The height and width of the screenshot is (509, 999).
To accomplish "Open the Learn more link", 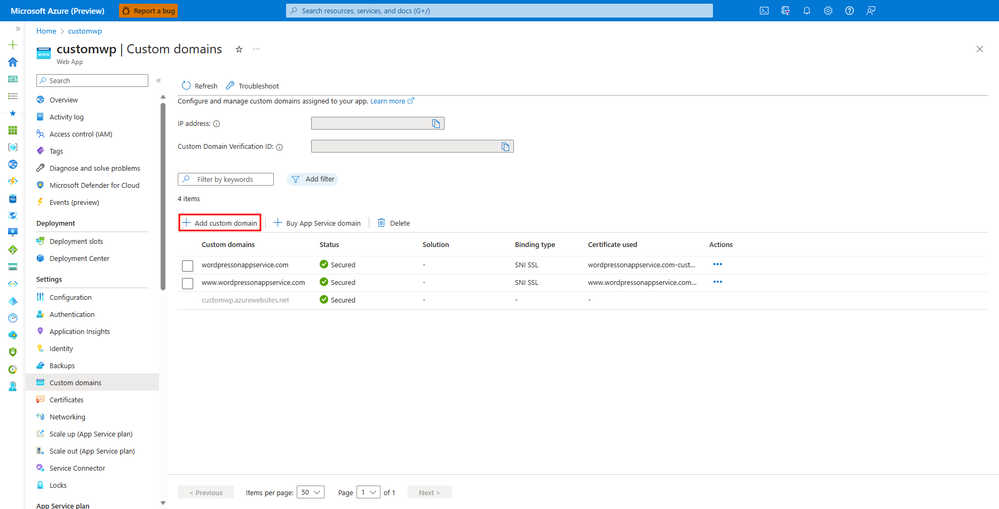I will pos(392,101).
